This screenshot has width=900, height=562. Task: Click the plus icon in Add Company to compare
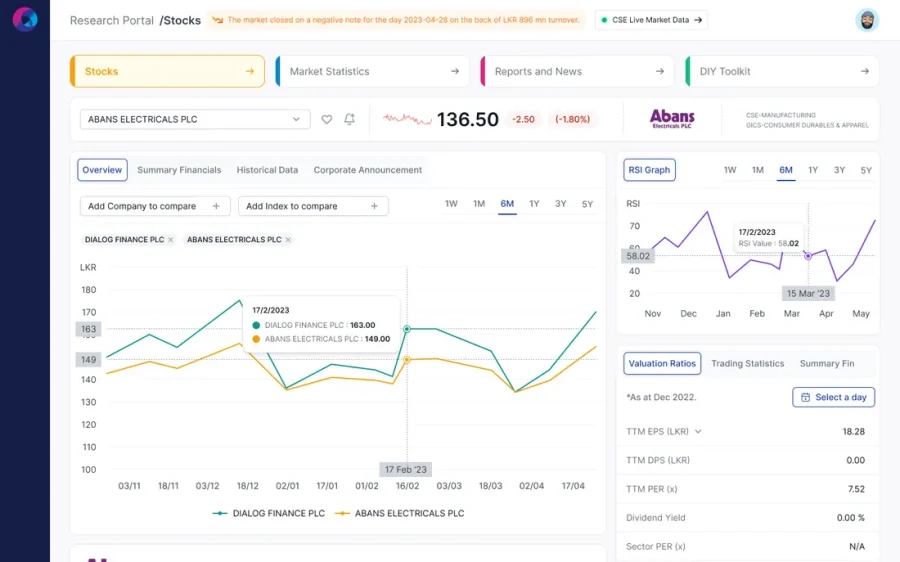[x=216, y=206]
